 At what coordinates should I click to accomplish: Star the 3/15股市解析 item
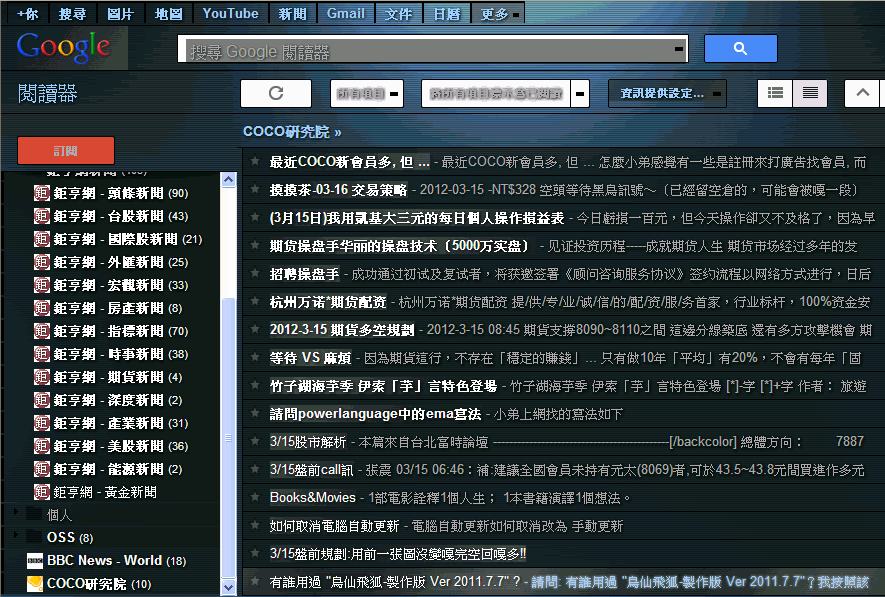coord(255,441)
